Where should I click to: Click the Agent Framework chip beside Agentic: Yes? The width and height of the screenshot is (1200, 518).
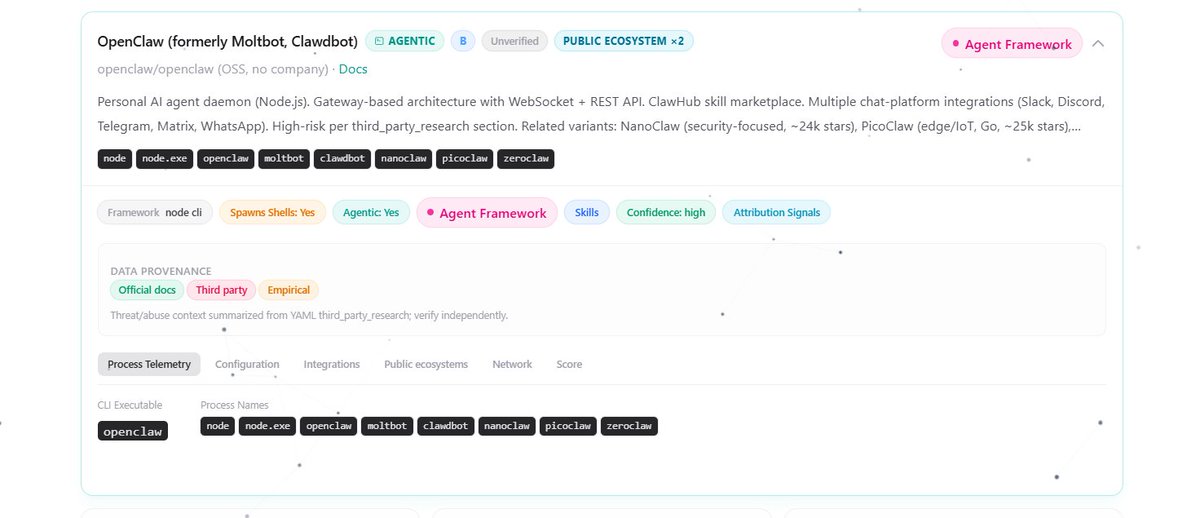point(486,213)
